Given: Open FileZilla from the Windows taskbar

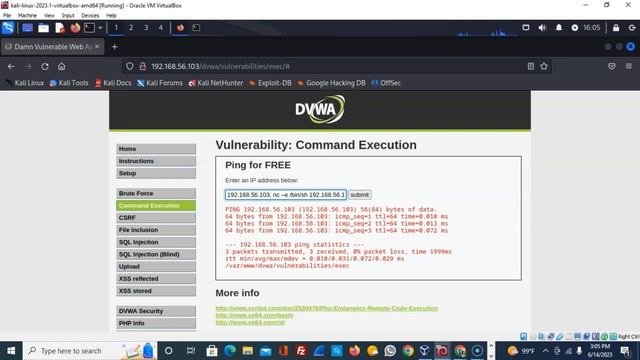Looking at the screenshot, I should 301,351.
